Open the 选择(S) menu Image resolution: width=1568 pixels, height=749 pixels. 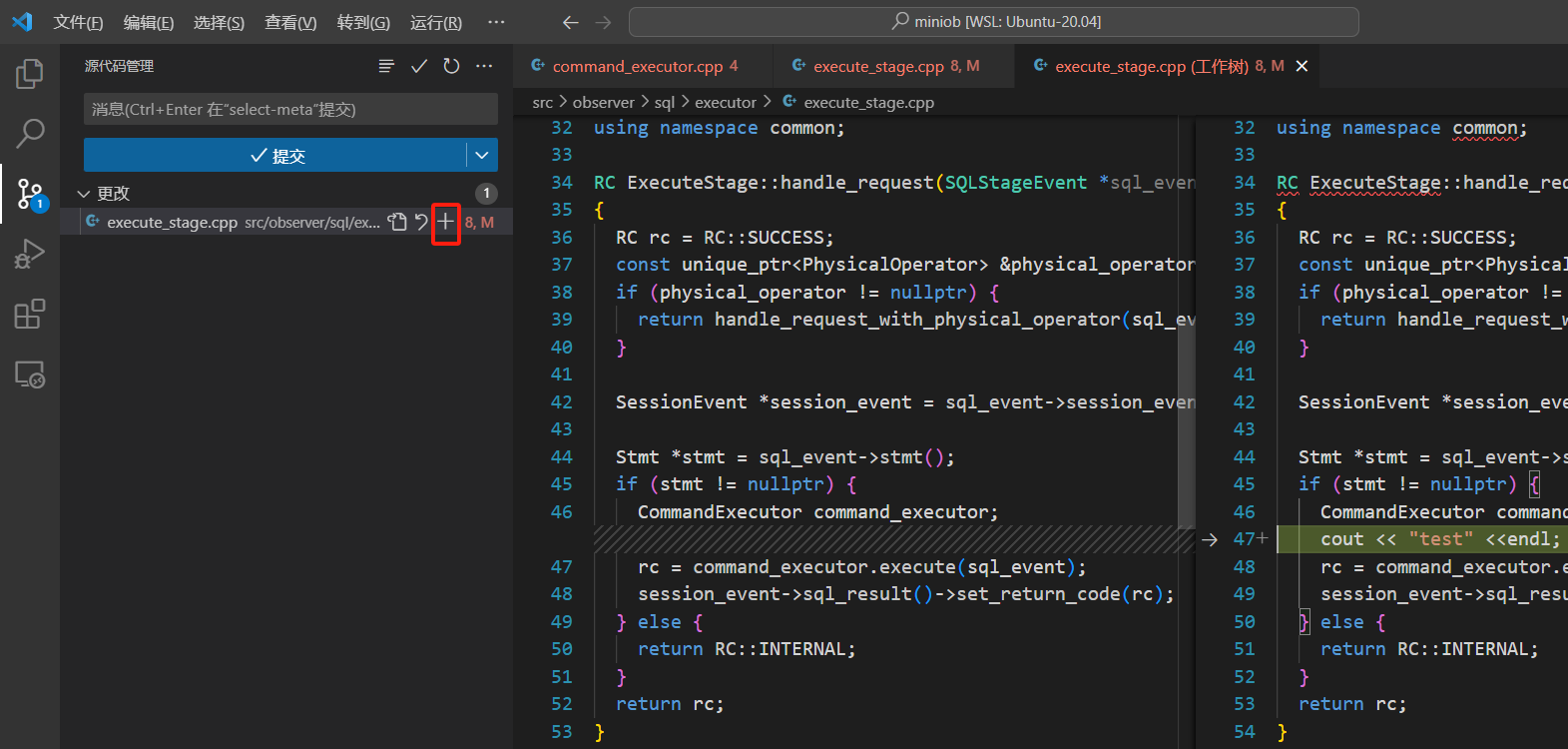point(219,22)
